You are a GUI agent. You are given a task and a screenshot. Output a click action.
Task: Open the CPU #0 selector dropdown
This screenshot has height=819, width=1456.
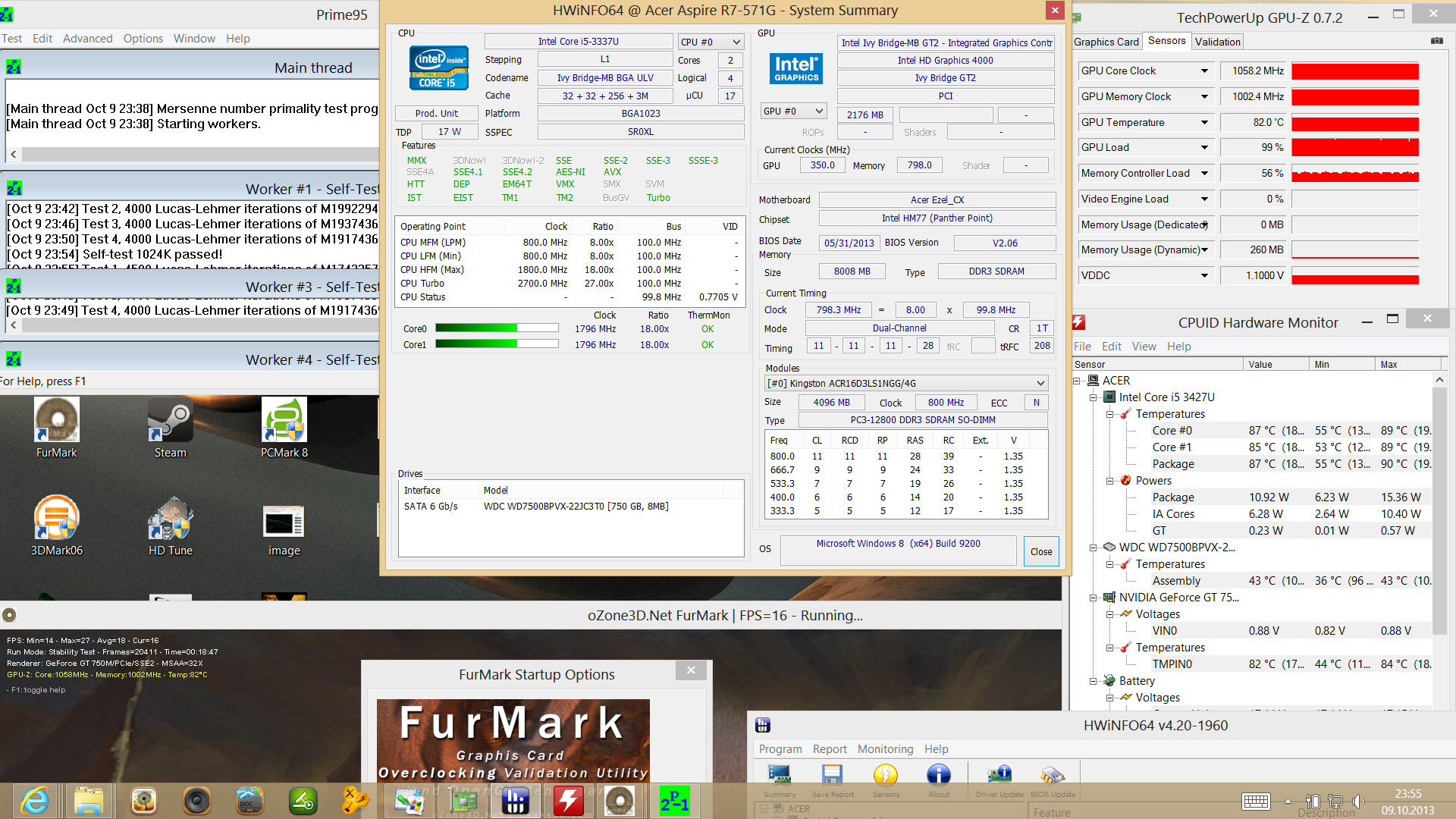coord(711,42)
